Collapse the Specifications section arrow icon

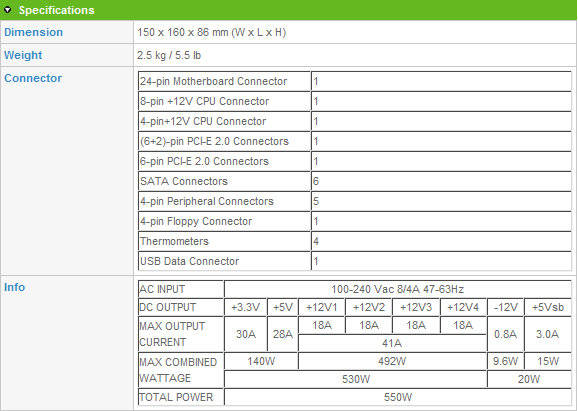[x=8, y=10]
